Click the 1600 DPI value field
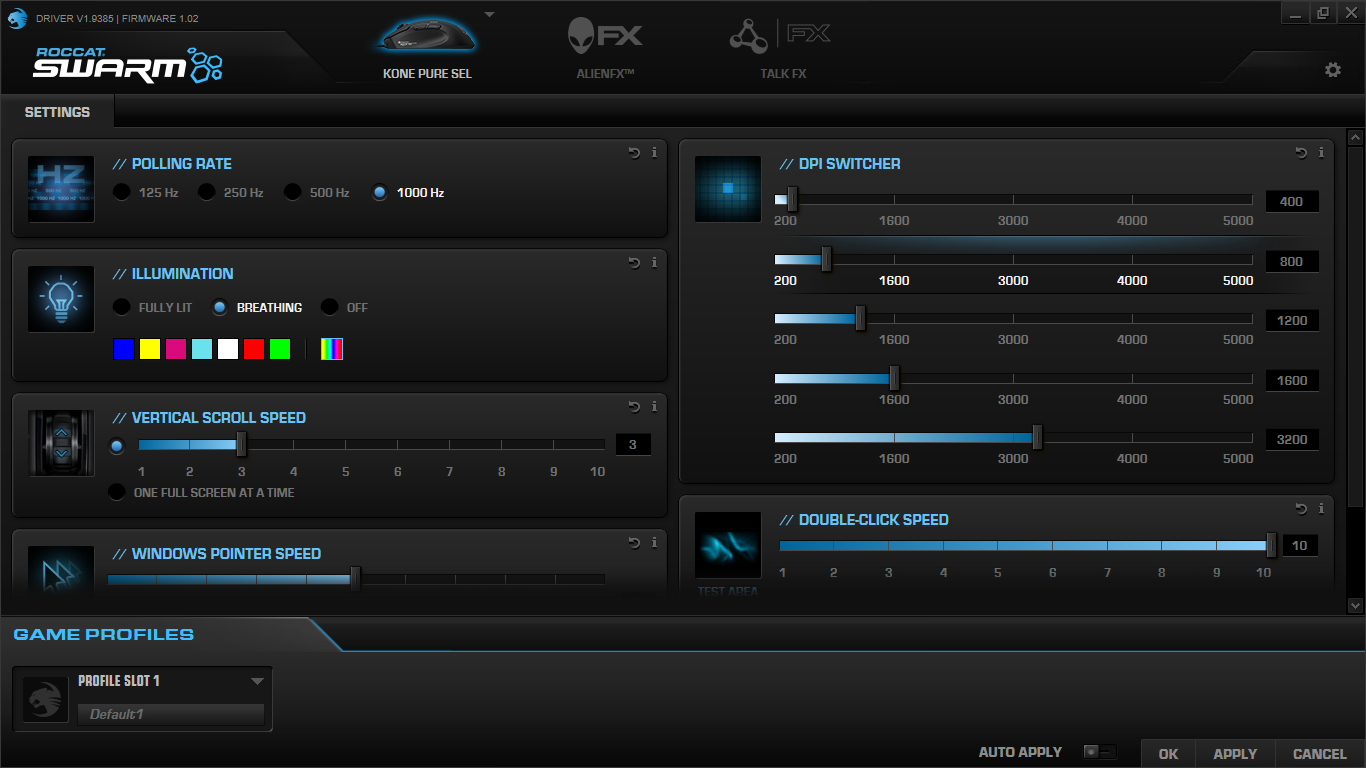Image resolution: width=1366 pixels, height=768 pixels. coord(1291,380)
